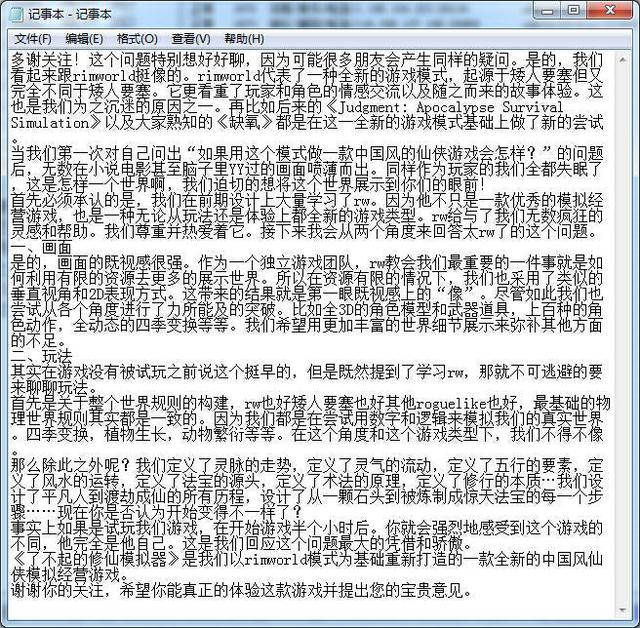The image size is (640, 628).
Task: Open the 格式(O) menu
Action: tap(137, 39)
